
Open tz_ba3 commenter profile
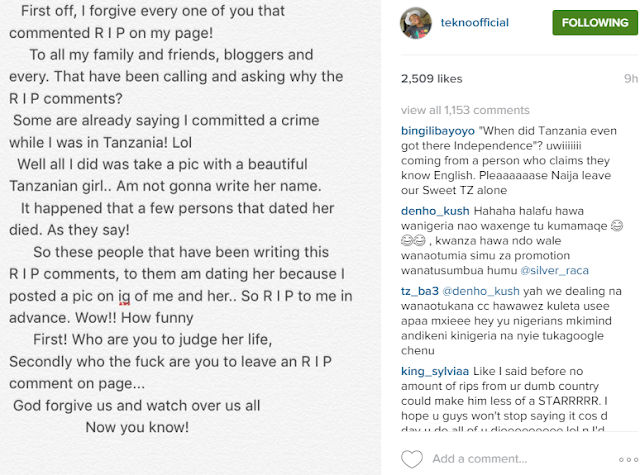pos(420,291)
